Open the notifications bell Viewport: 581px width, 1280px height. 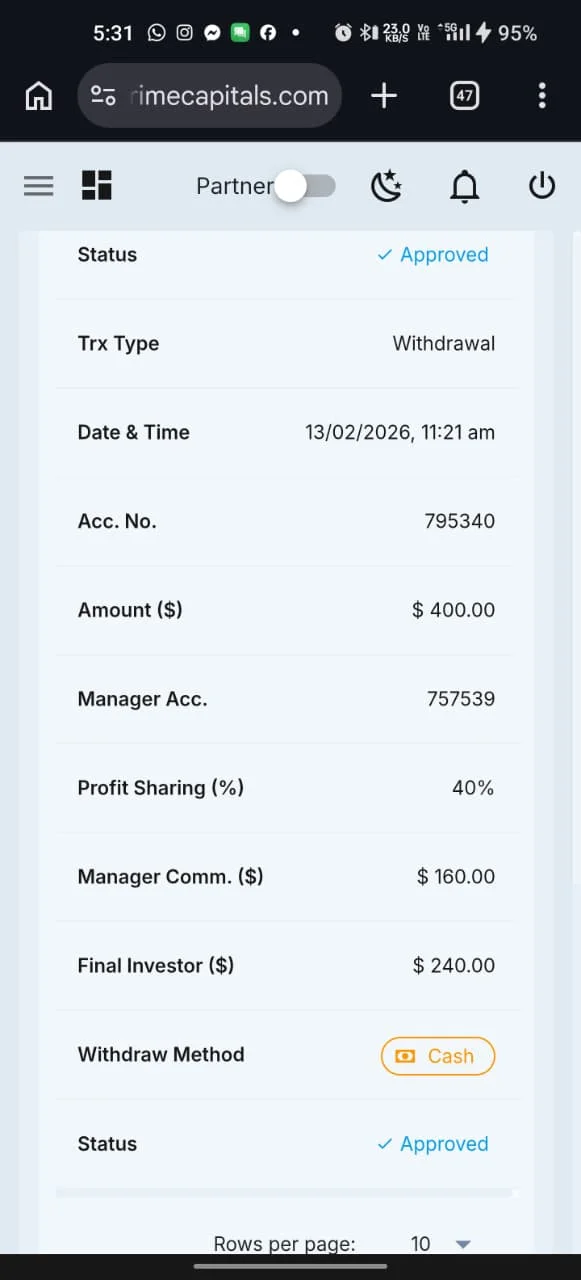464,186
